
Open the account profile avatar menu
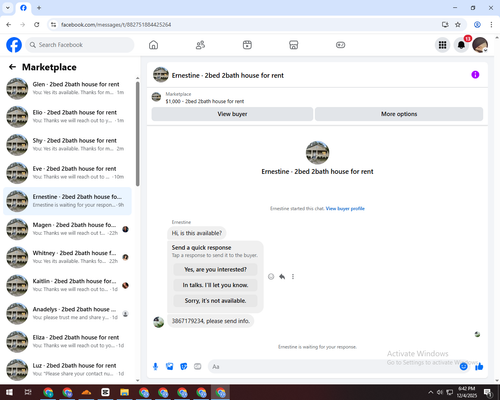pyautogui.click(x=480, y=45)
